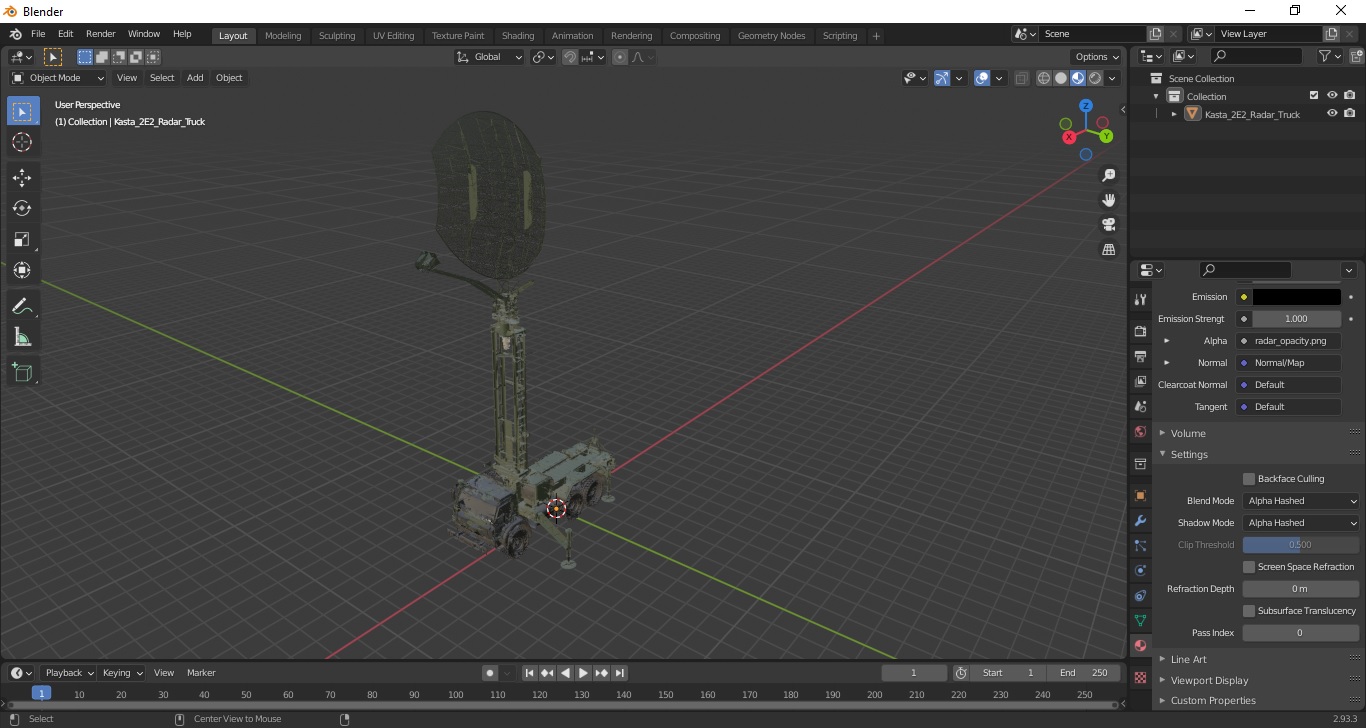Image resolution: width=1366 pixels, height=728 pixels.
Task: Click the Marker timeline menu
Action: 201,673
